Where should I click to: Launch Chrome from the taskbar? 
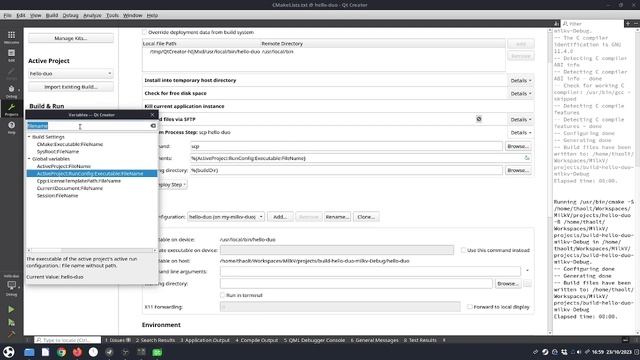(61, 352)
